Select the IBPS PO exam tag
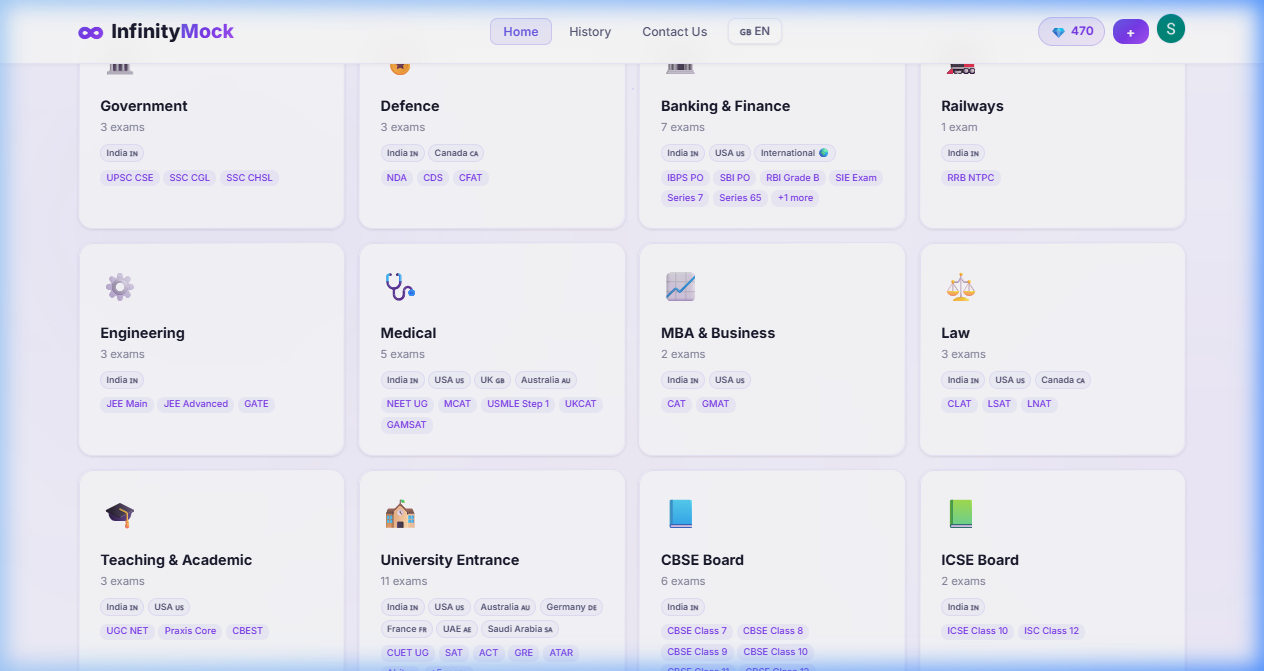The width and height of the screenshot is (1264, 671). (x=685, y=178)
